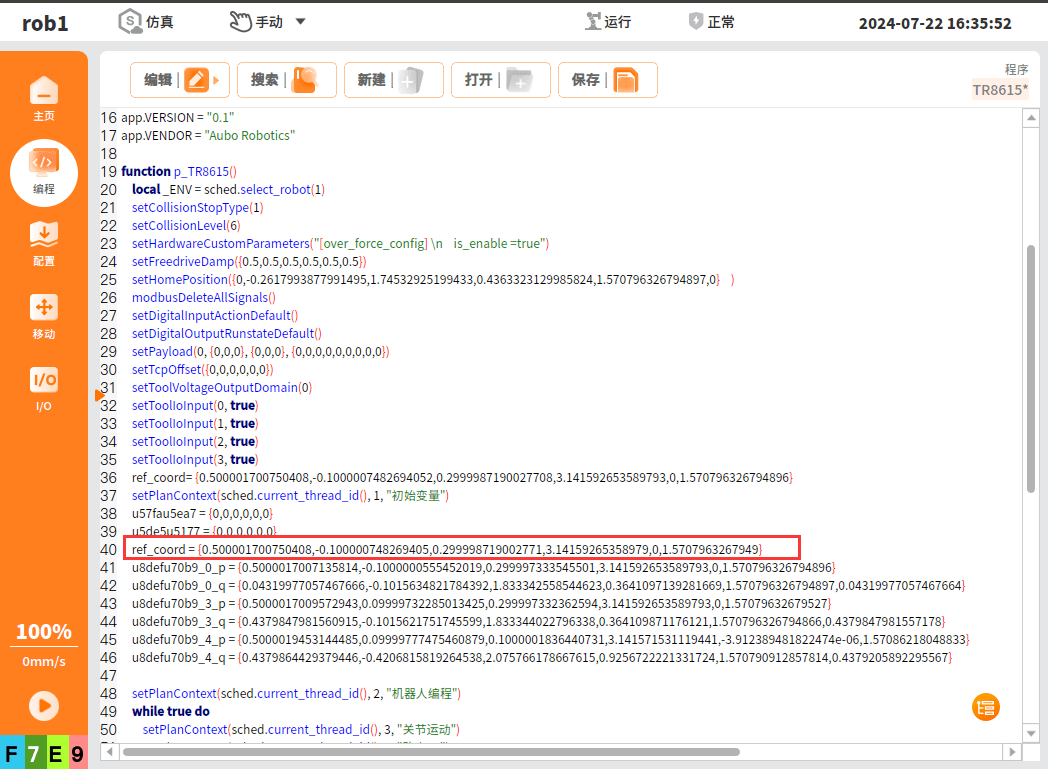Select the 编程 programming sidebar icon
This screenshot has width=1048, height=769.
click(44, 171)
